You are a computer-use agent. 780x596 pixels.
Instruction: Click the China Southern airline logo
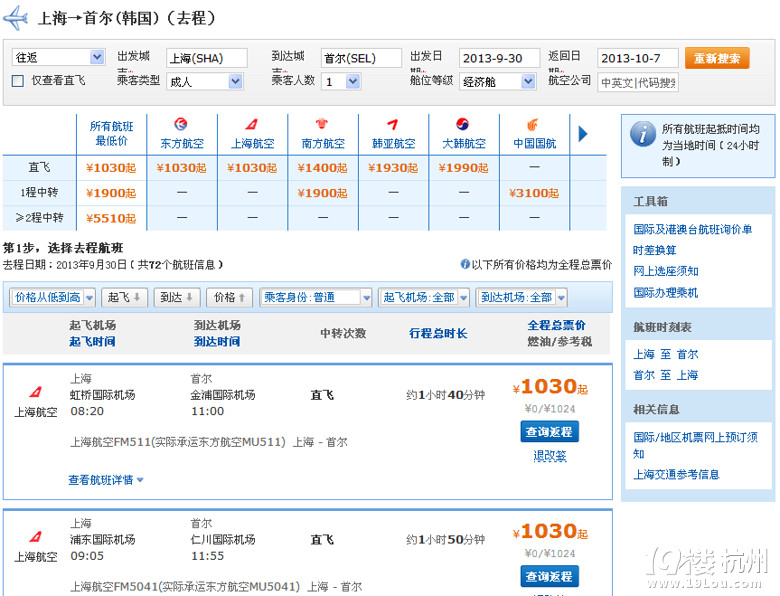tap(322, 123)
